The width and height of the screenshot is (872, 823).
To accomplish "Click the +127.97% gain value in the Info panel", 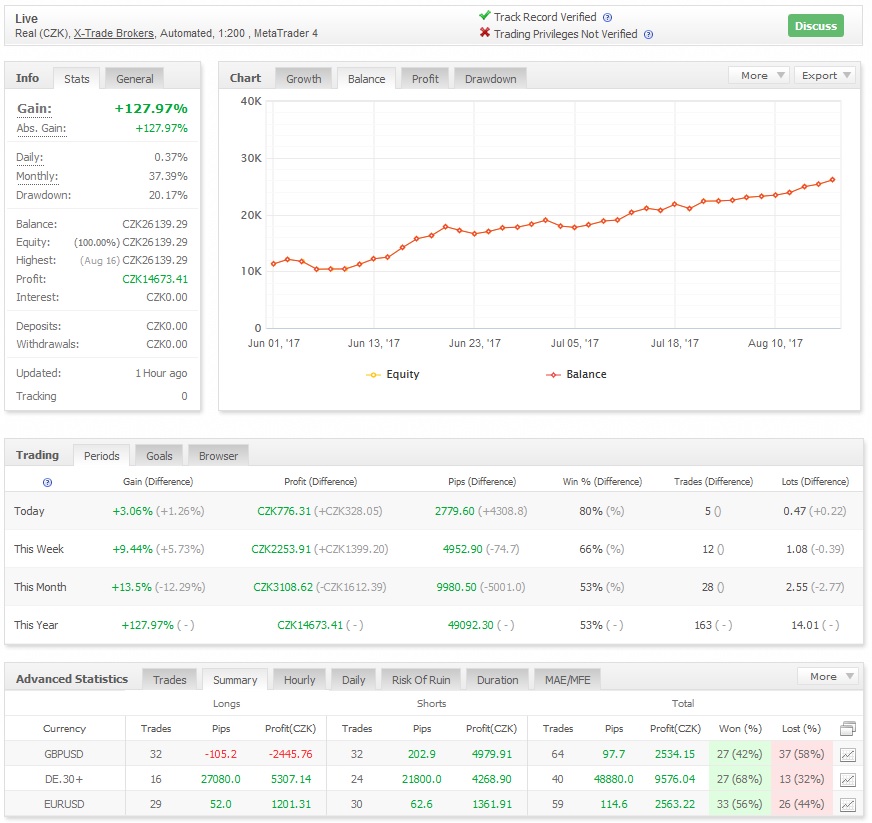I will tap(151, 108).
